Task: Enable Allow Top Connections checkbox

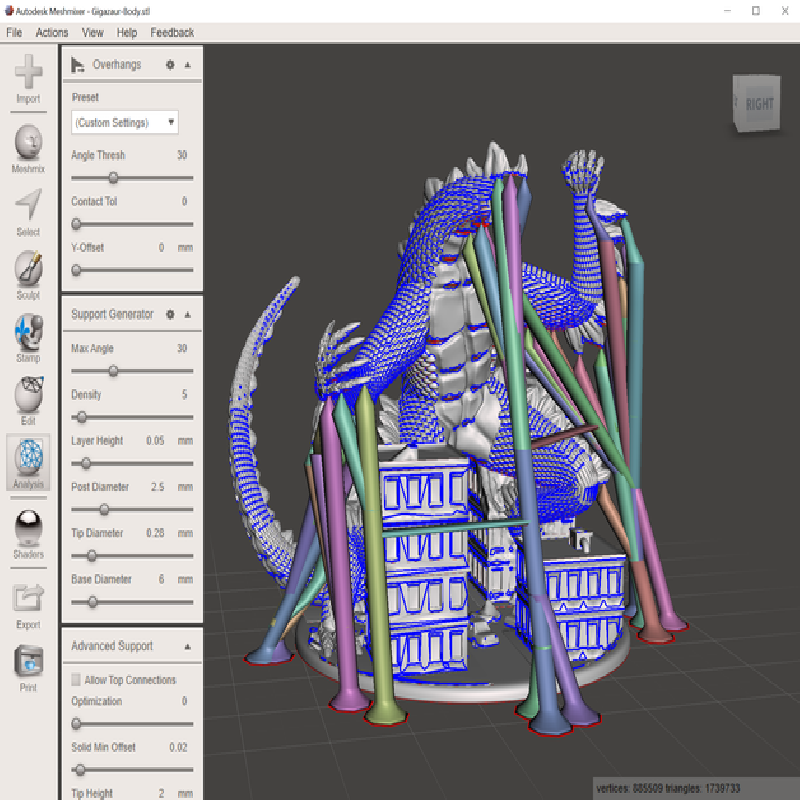Action: click(76, 680)
